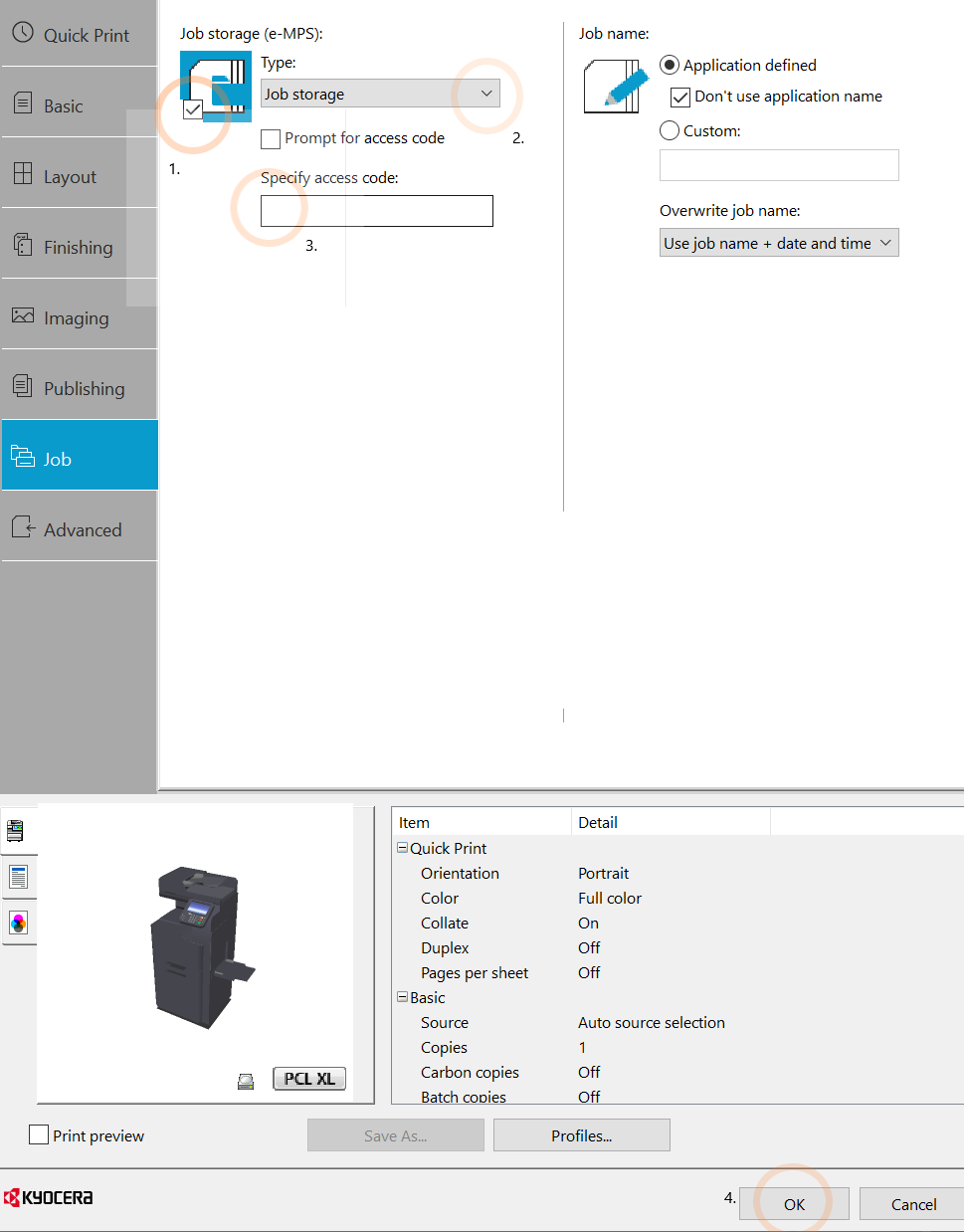Viewport: 964px width, 1232px height.
Task: Click the Kyocera logo
Action: point(49,1197)
